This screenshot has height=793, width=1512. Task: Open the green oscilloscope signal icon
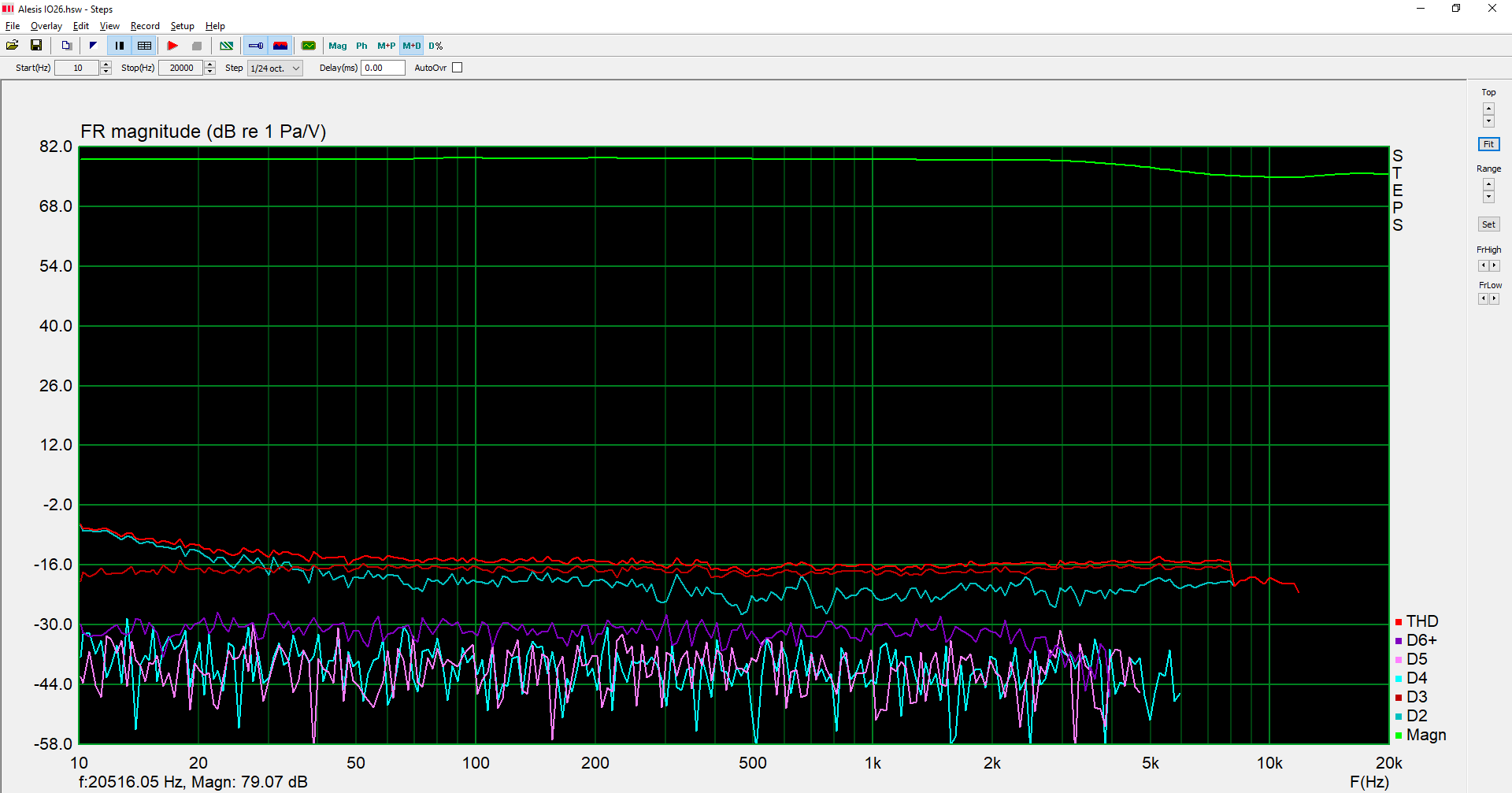point(309,46)
